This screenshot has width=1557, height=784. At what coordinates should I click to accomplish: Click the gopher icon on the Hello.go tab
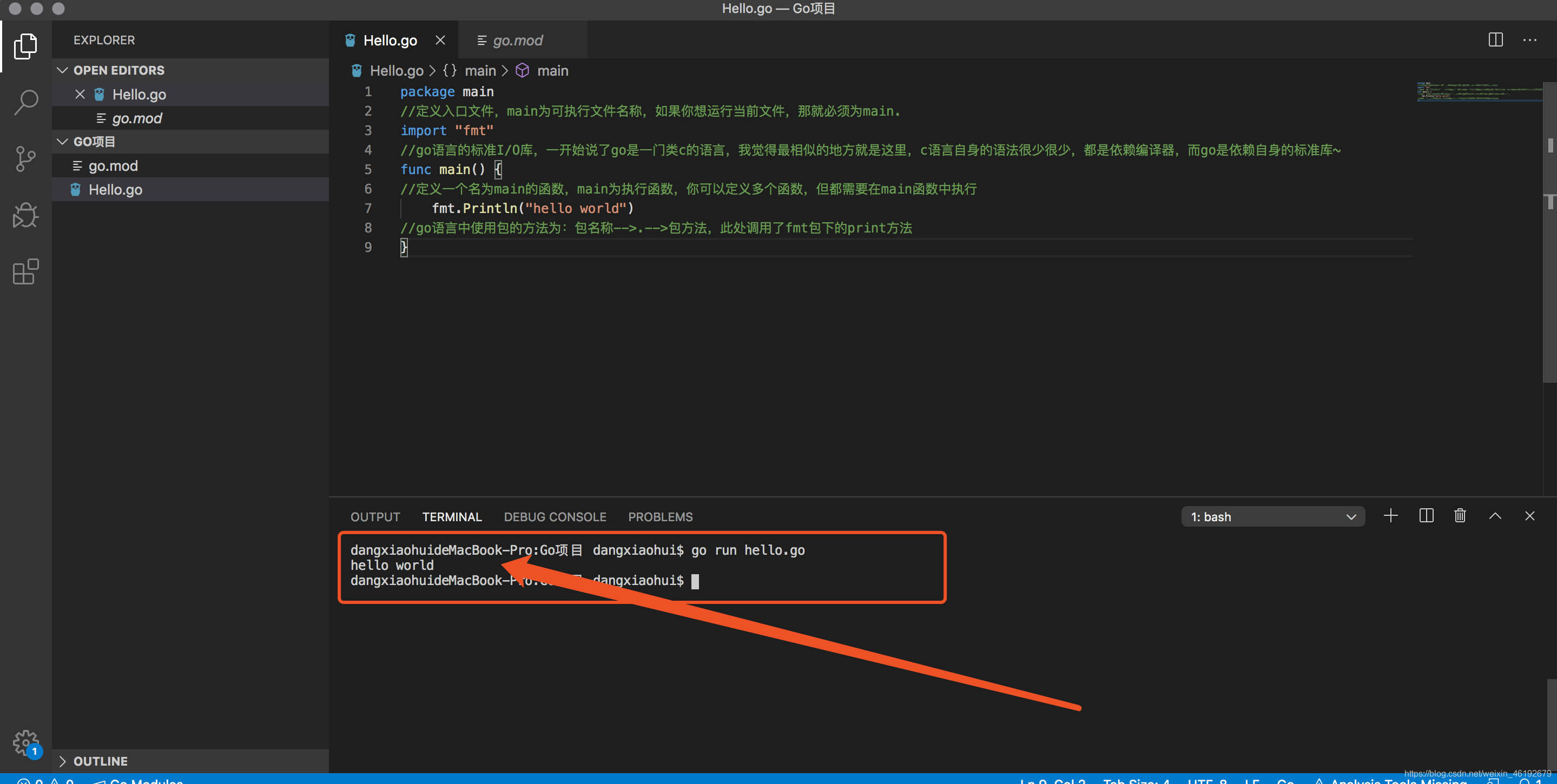tap(350, 40)
